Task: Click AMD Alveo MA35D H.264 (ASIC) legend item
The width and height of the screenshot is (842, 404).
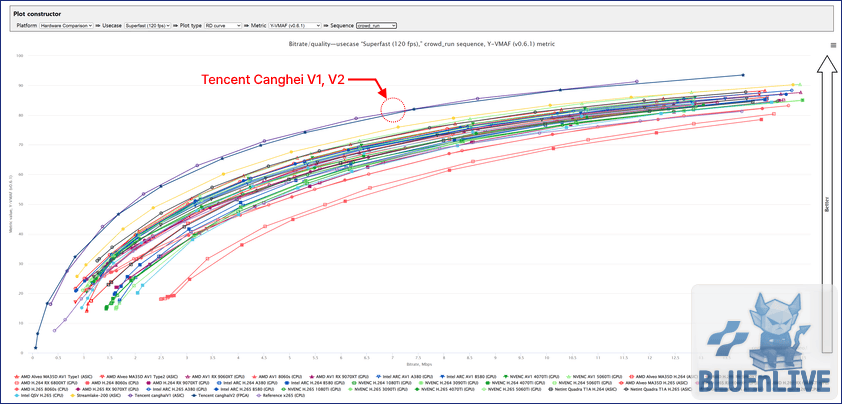Action: 664,376
